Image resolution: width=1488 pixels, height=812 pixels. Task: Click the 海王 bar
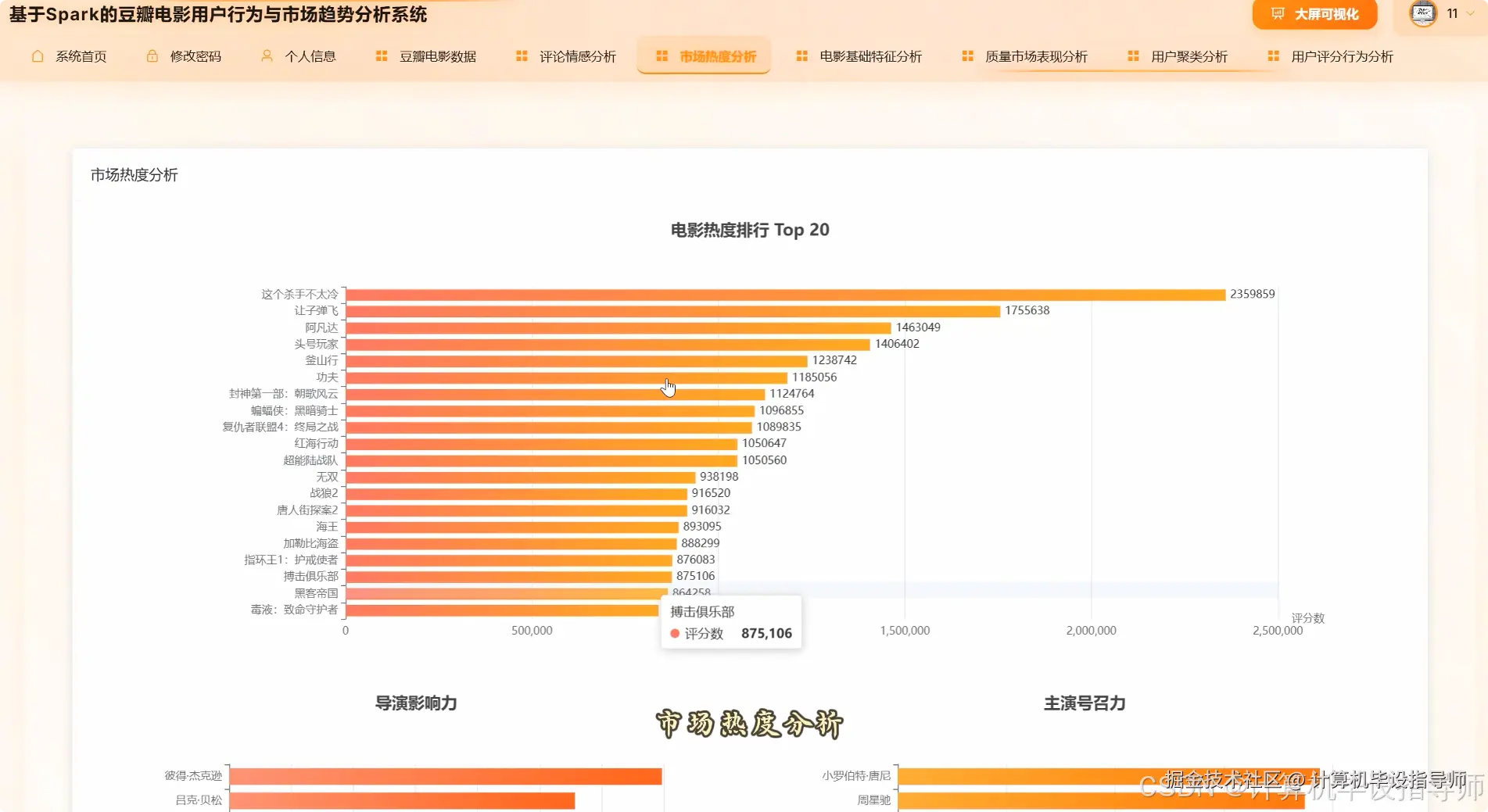pyautogui.click(x=512, y=527)
